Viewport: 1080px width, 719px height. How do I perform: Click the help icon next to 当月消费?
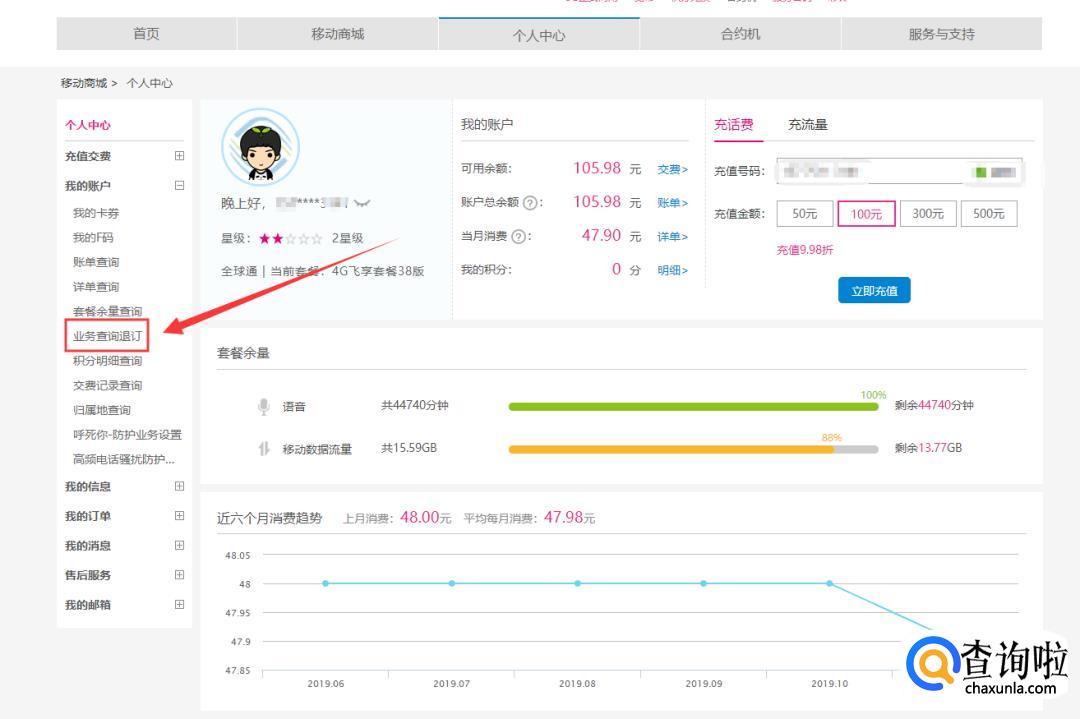click(519, 236)
